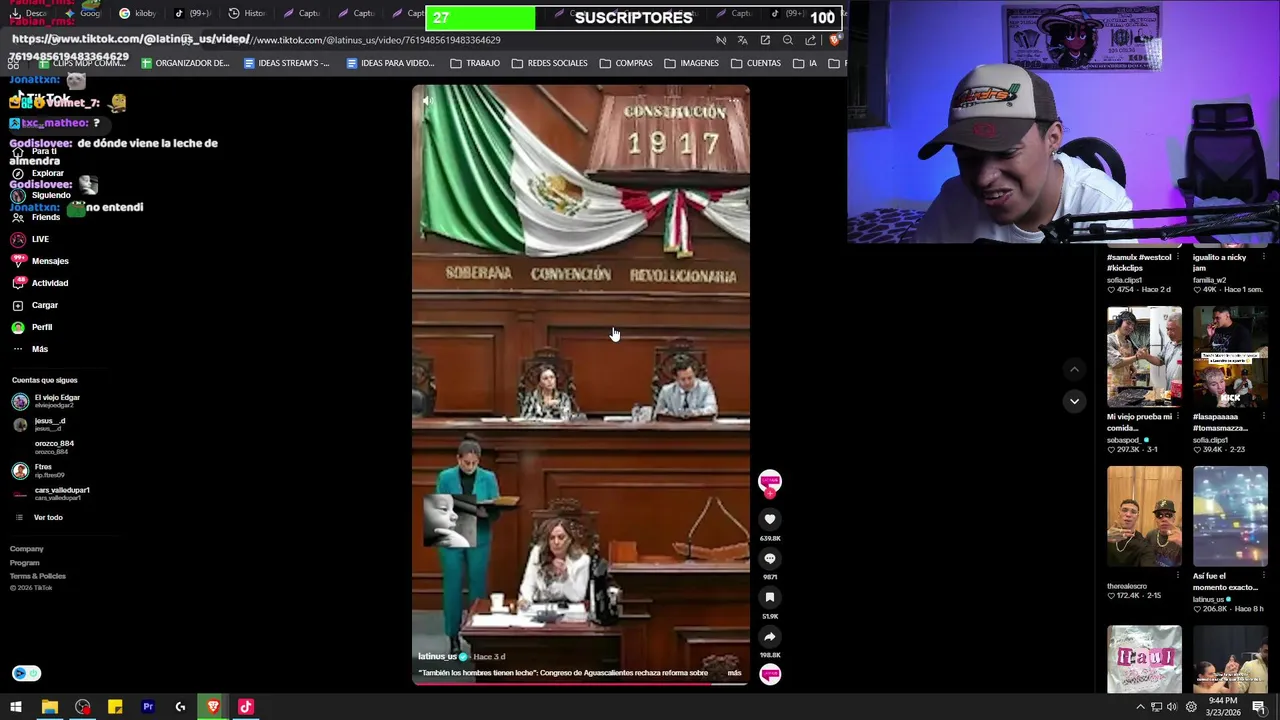Open the CUENTAS bookmarks folder

tap(756, 63)
